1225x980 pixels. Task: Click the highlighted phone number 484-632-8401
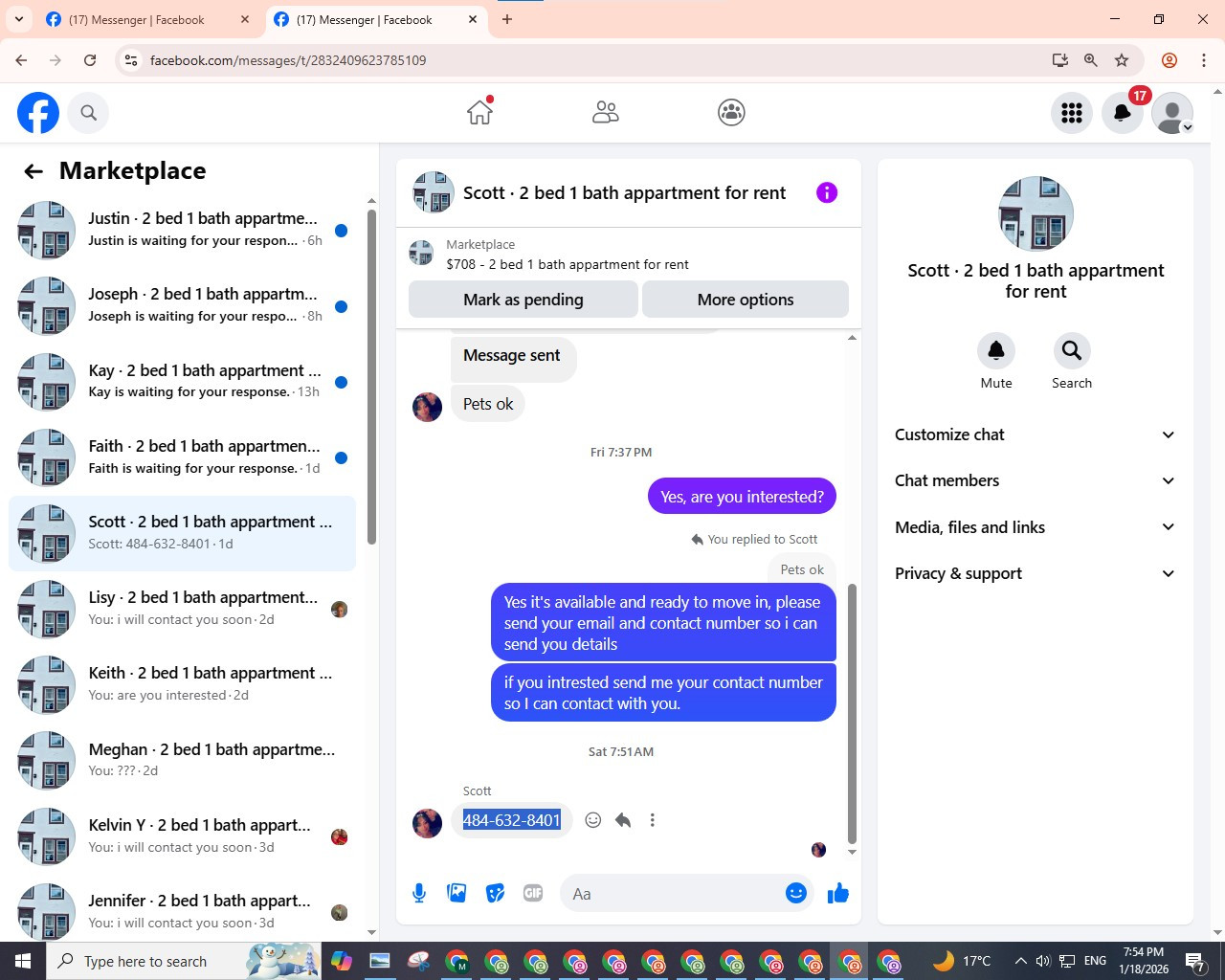512,820
